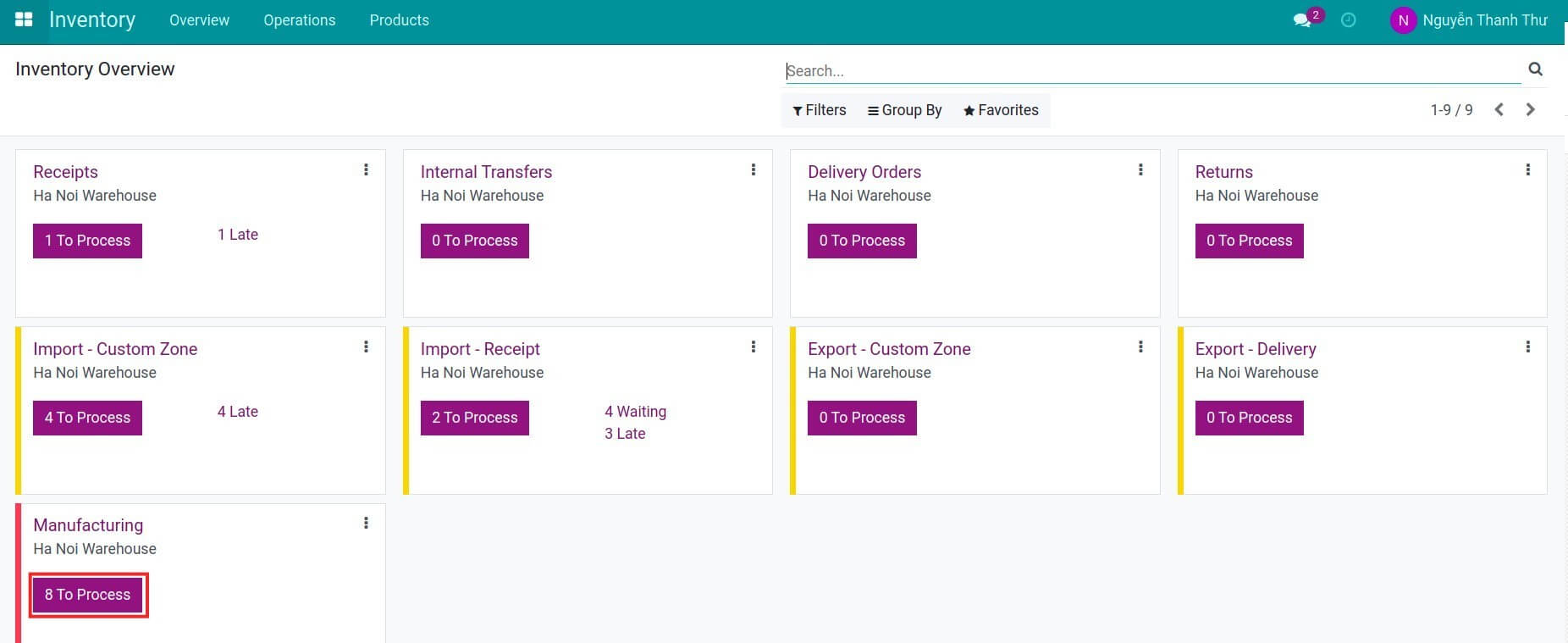The image size is (1568, 643).
Task: Expand the Filters dropdown
Action: pyautogui.click(x=819, y=110)
